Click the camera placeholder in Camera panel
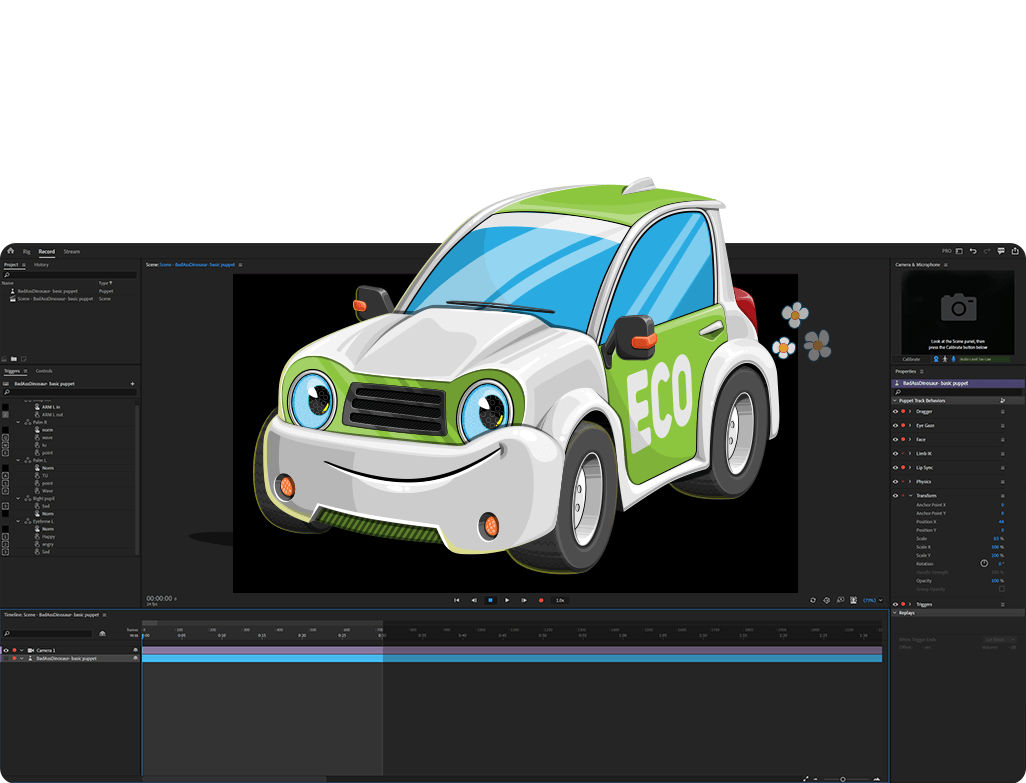Viewport: 1026px width, 783px height. point(958,308)
